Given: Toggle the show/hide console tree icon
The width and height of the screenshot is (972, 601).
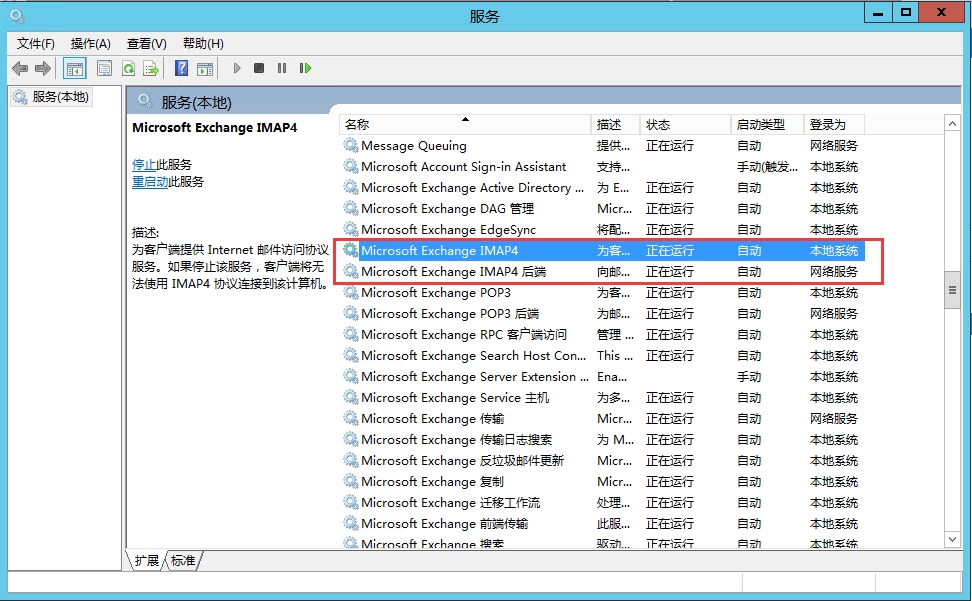Looking at the screenshot, I should tap(75, 68).
